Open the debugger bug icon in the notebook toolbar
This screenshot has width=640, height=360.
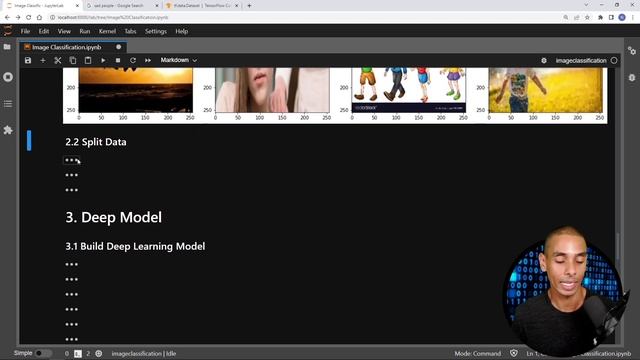click(x=544, y=60)
